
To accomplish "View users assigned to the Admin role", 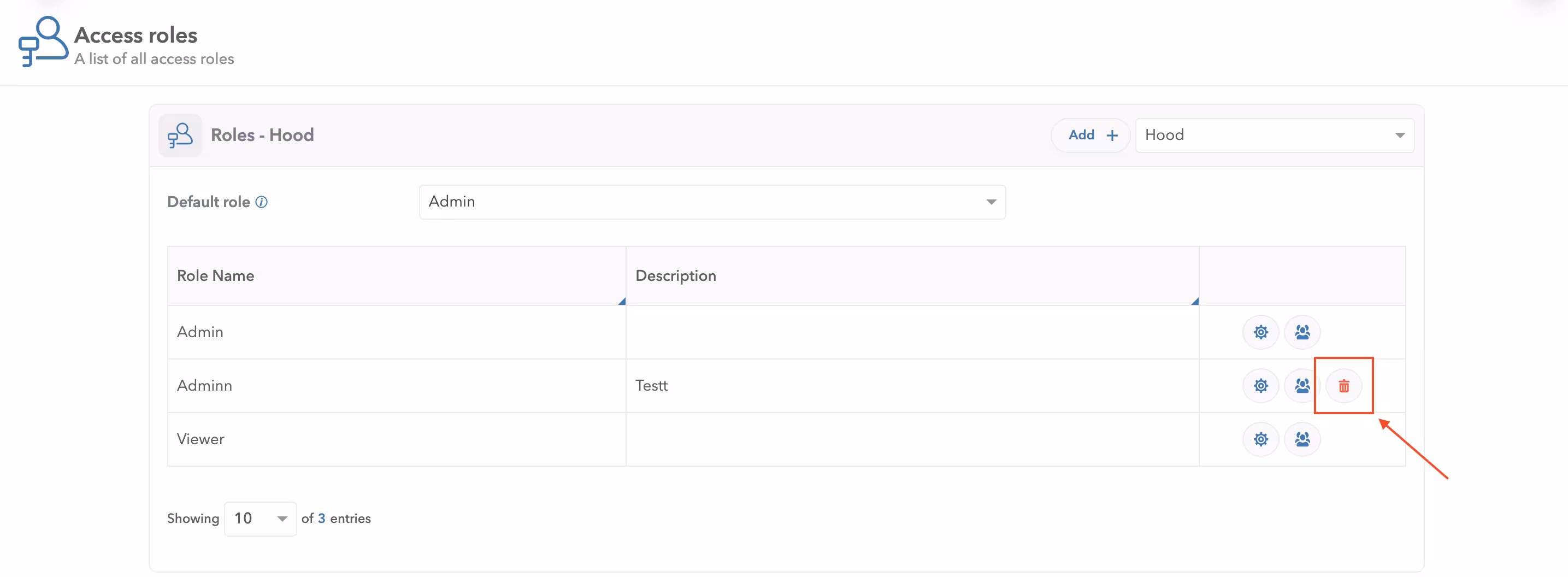I will 1302,332.
